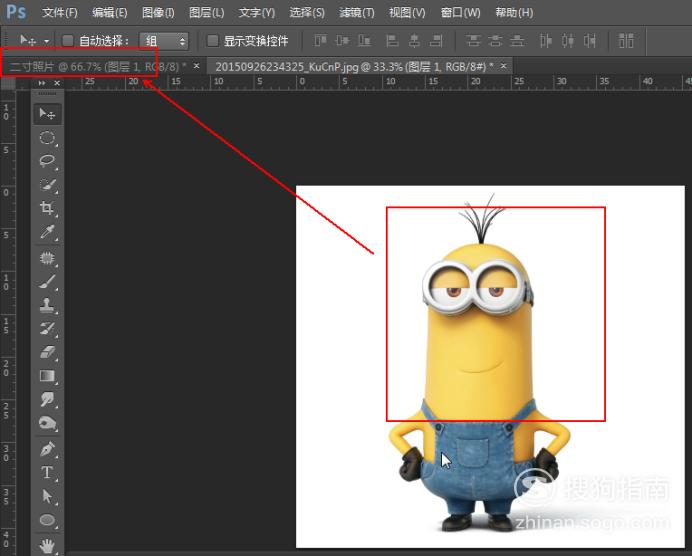Click Auto-Align Layers icon
The image size is (692, 556).
(x=626, y=41)
